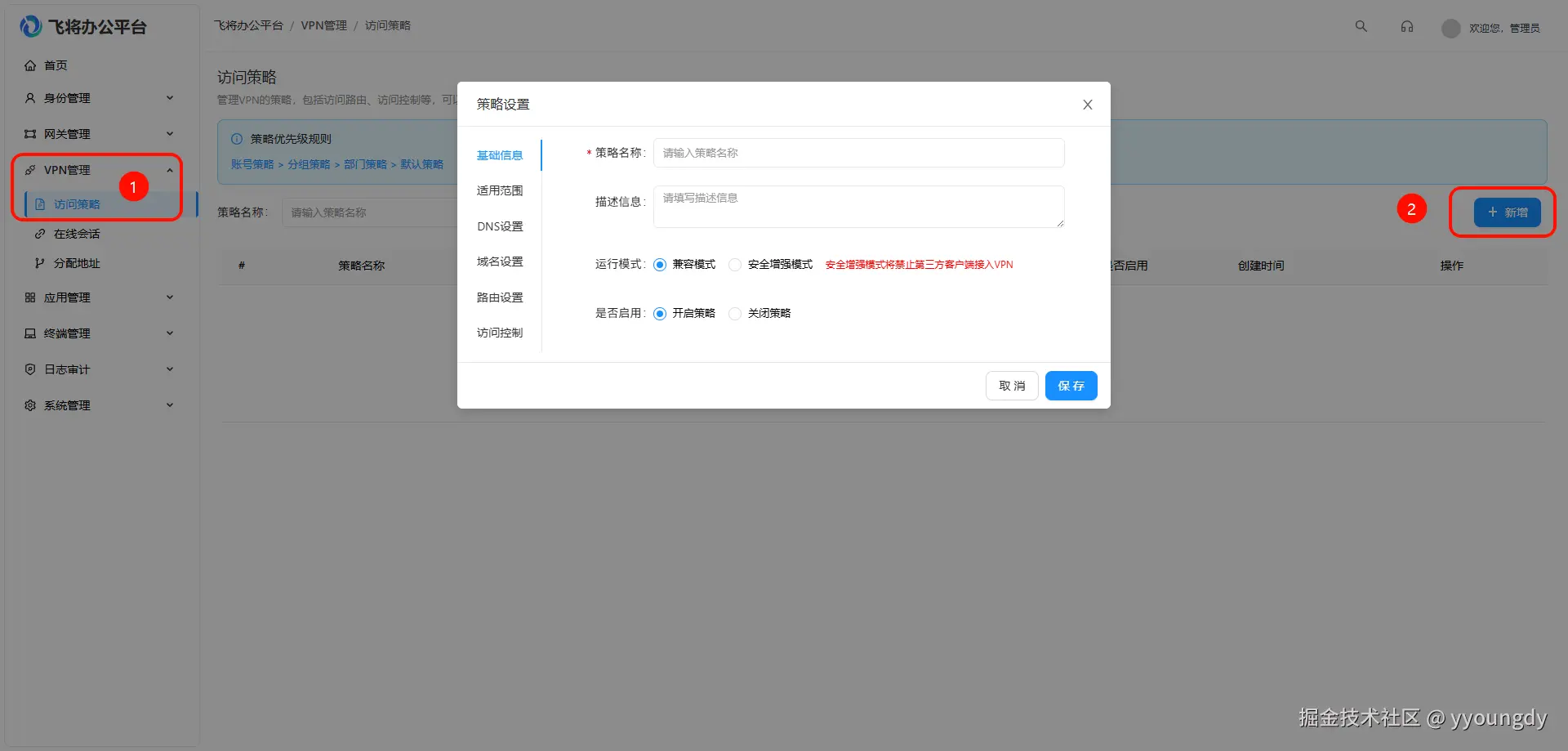Close the 策略设置 dialog
This screenshot has width=1568, height=751.
(1088, 105)
